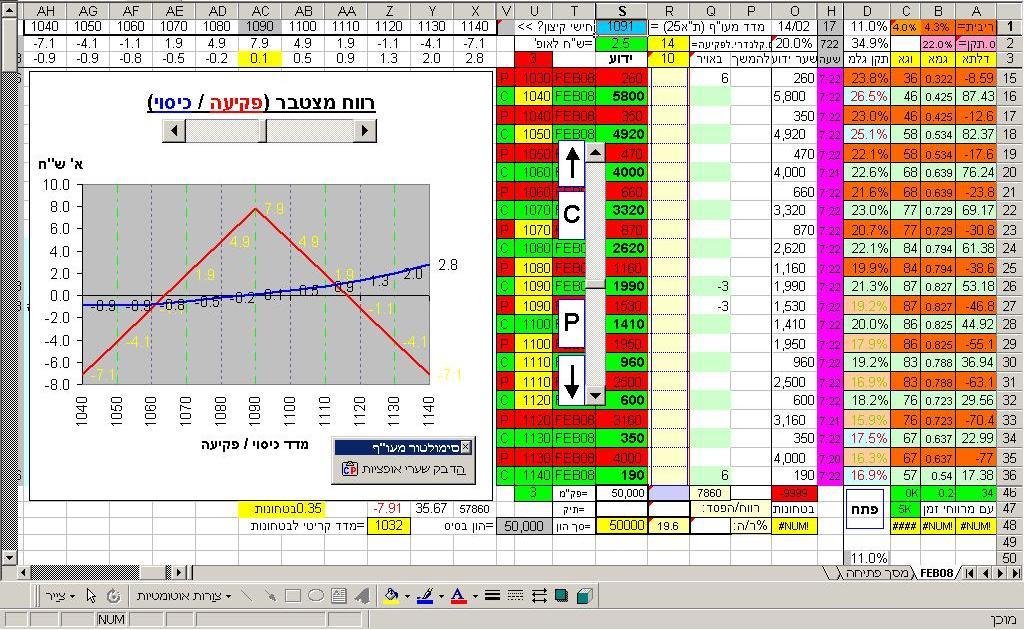Image resolution: width=1024 pixels, height=630 pixels.
Task: Click the down arrow of the scrollbar beside P
Action: pyautogui.click(x=595, y=395)
